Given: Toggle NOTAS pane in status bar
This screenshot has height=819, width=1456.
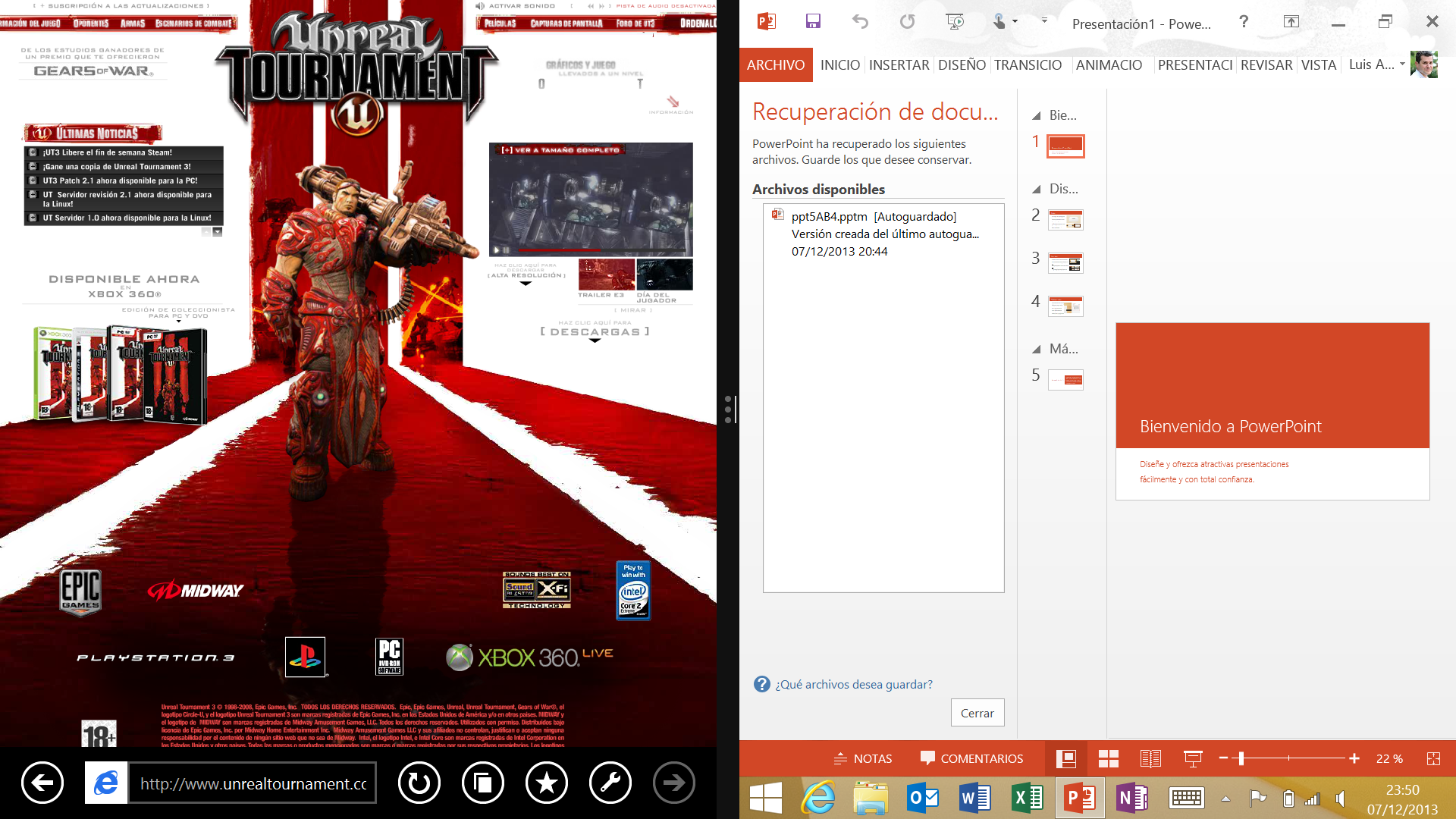Looking at the screenshot, I should 863,758.
